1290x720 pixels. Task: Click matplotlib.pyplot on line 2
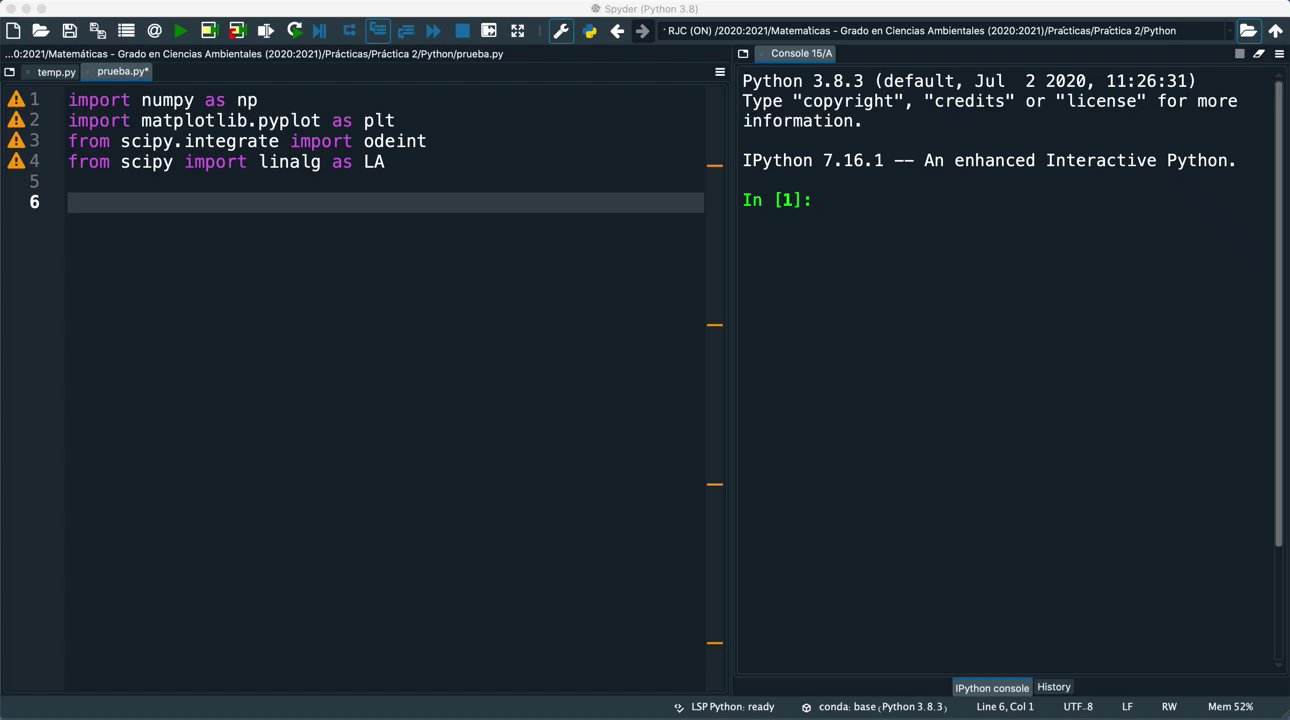231,121
